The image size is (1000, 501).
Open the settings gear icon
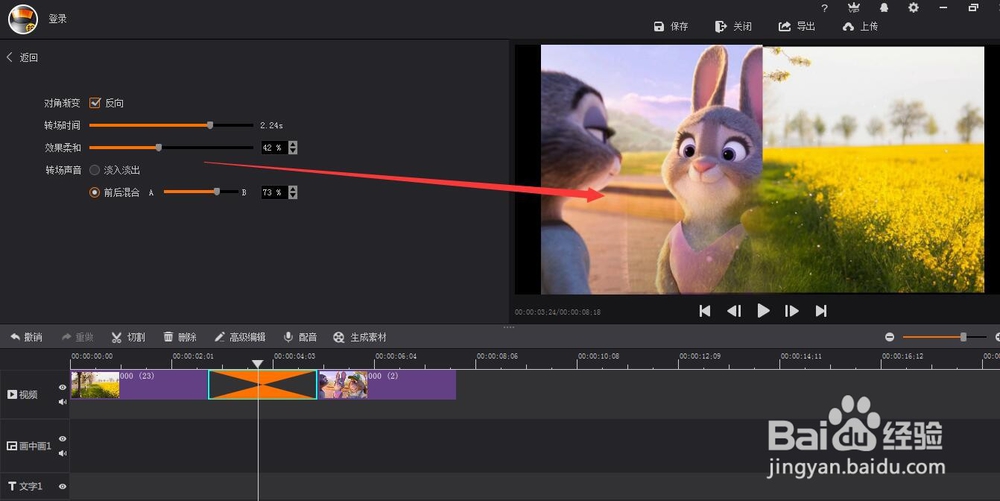pos(913,8)
